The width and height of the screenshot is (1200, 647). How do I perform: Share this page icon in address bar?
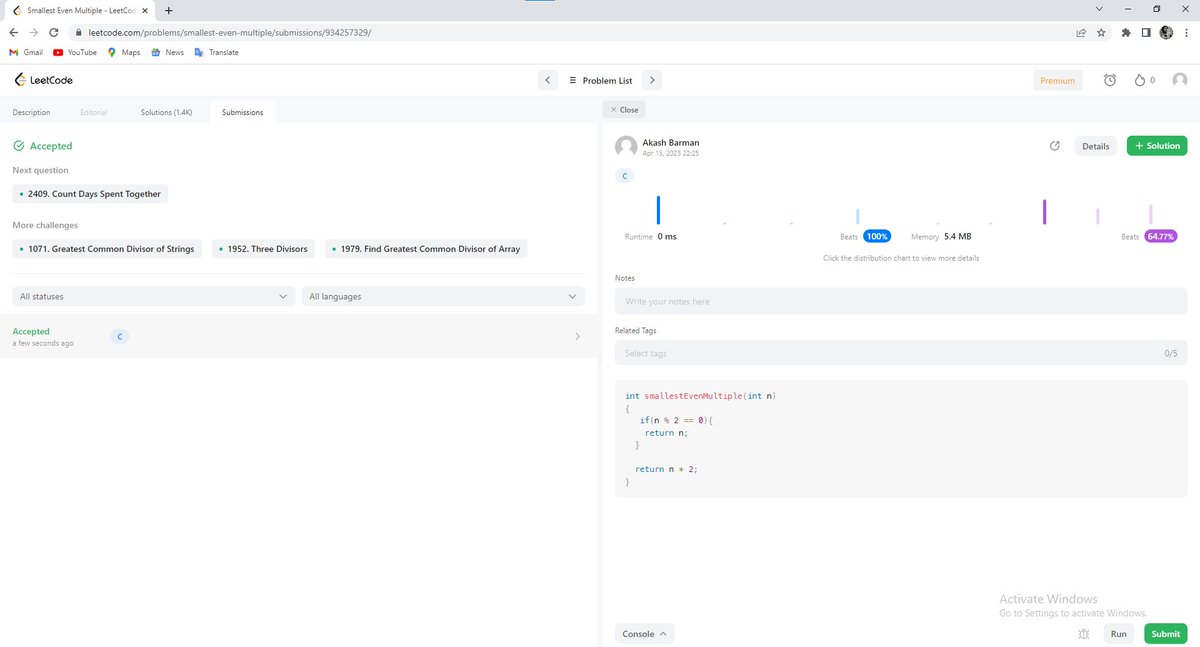tap(1081, 32)
